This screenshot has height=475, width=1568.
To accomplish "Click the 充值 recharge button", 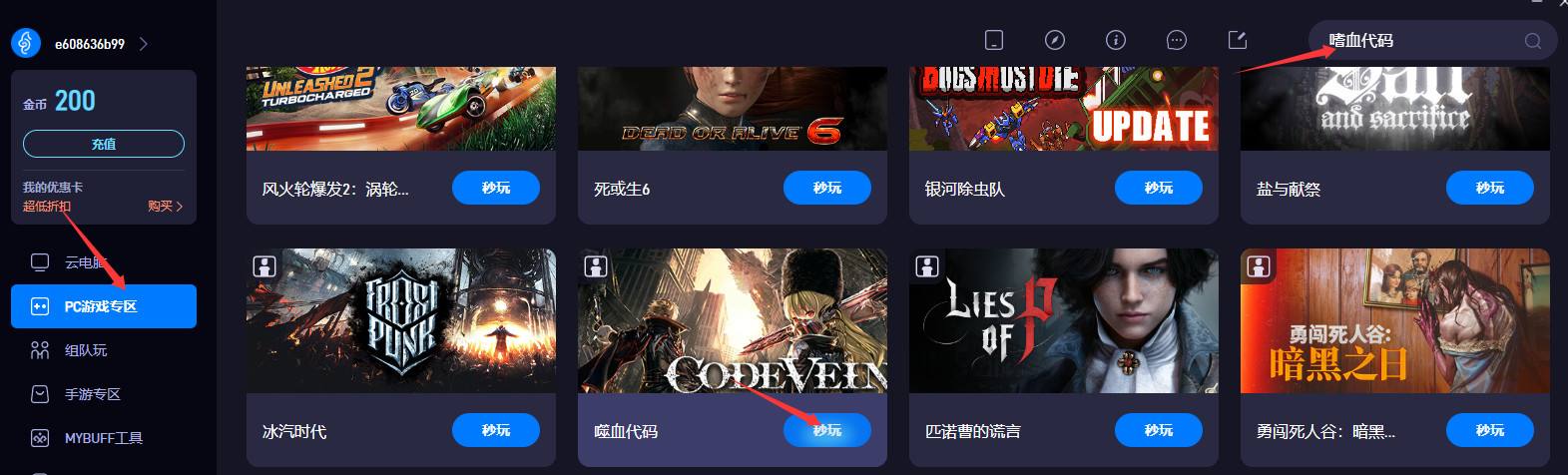I will [x=104, y=144].
